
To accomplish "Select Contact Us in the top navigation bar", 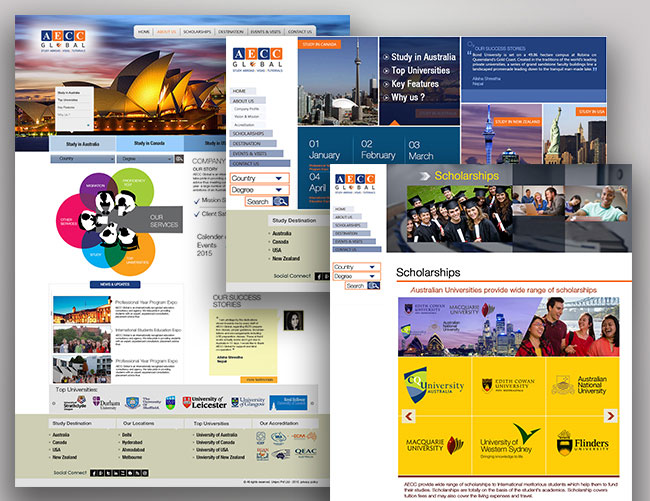I will [300, 32].
